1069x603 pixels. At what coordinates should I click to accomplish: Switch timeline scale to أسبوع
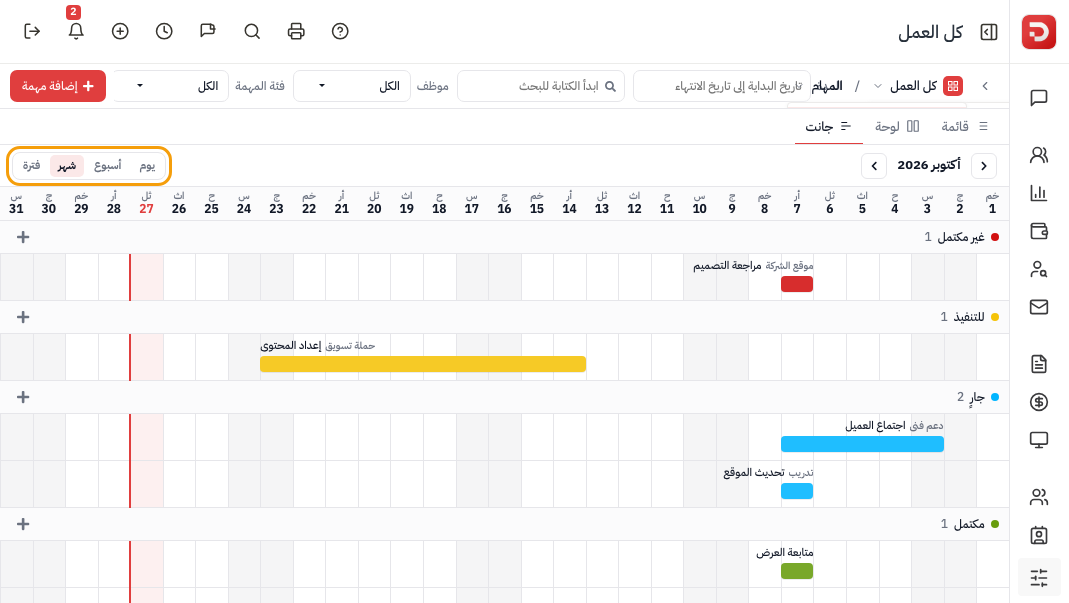tap(108, 166)
